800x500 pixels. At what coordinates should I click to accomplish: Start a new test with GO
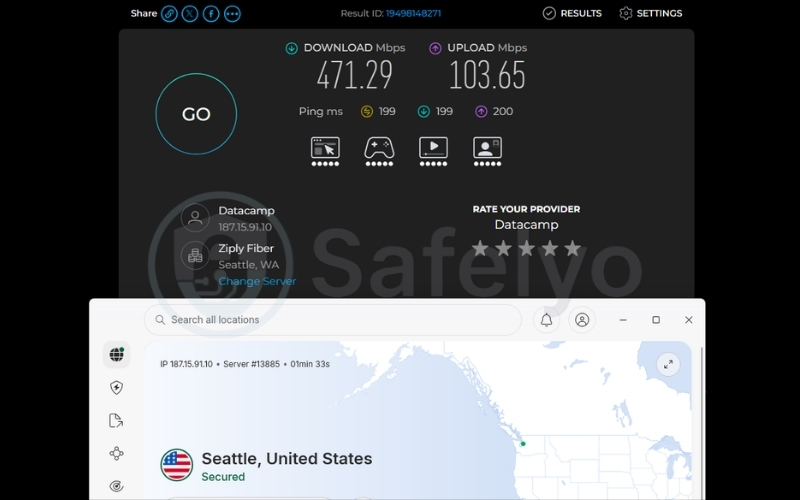(196, 114)
